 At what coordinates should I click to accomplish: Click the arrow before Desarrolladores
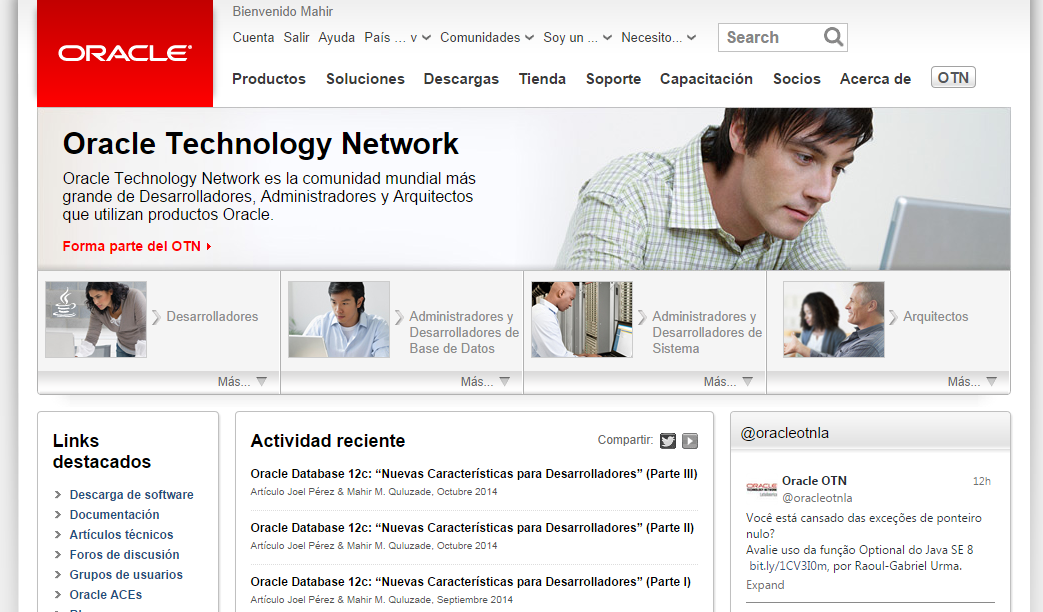(156, 317)
